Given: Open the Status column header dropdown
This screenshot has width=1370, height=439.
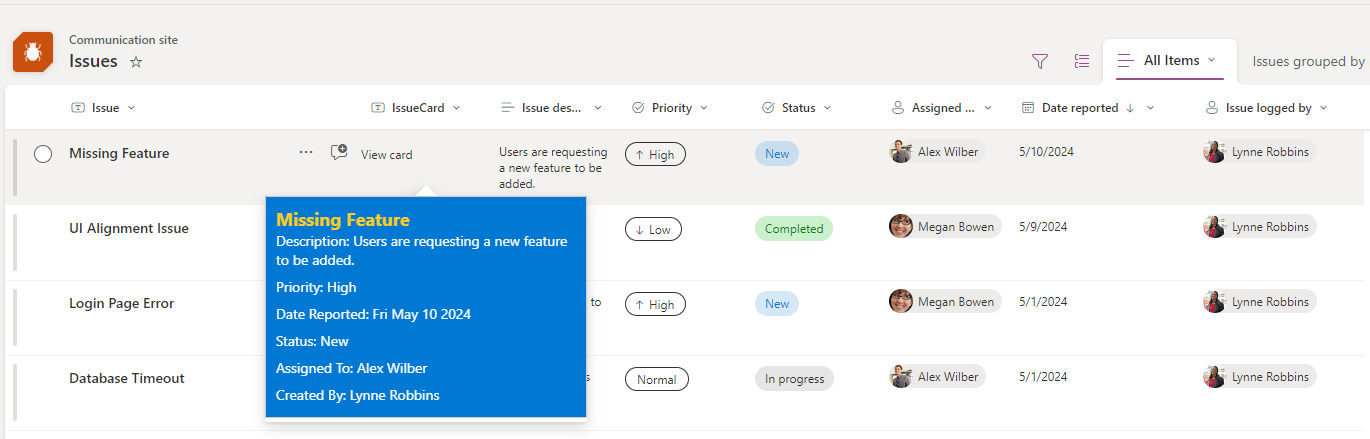Looking at the screenshot, I should point(827,108).
